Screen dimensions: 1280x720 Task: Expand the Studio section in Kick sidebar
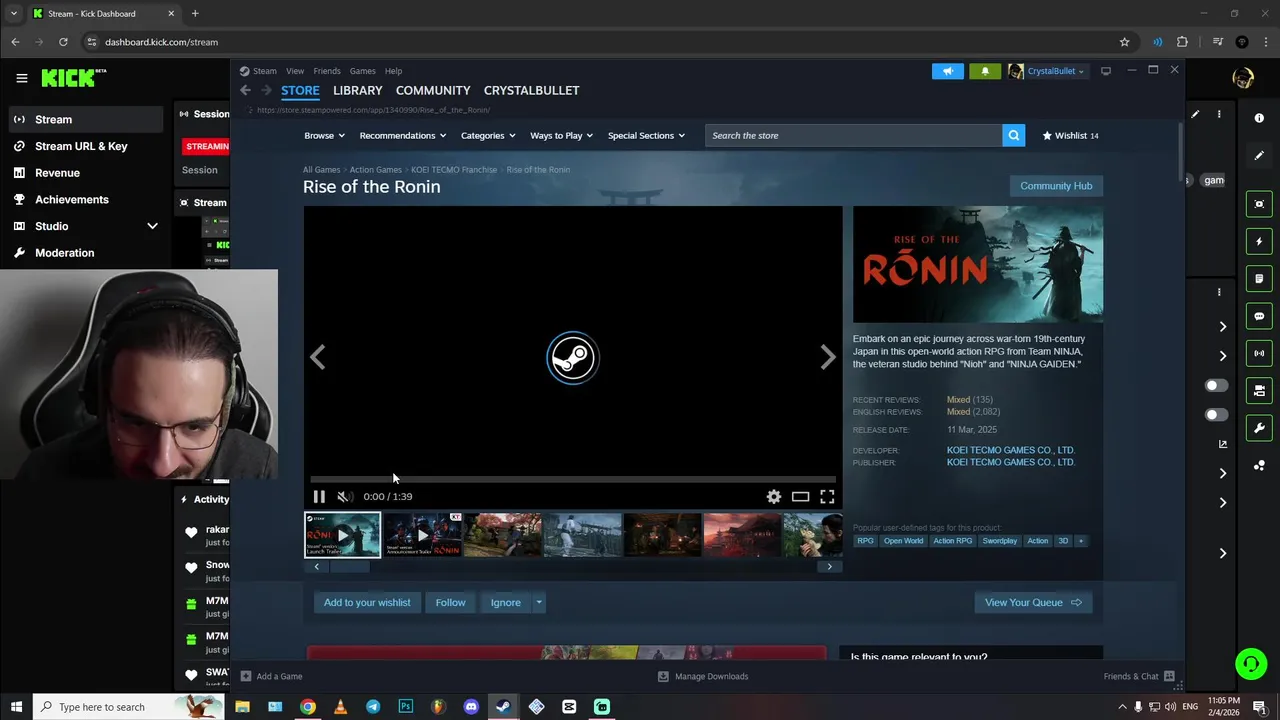152,226
